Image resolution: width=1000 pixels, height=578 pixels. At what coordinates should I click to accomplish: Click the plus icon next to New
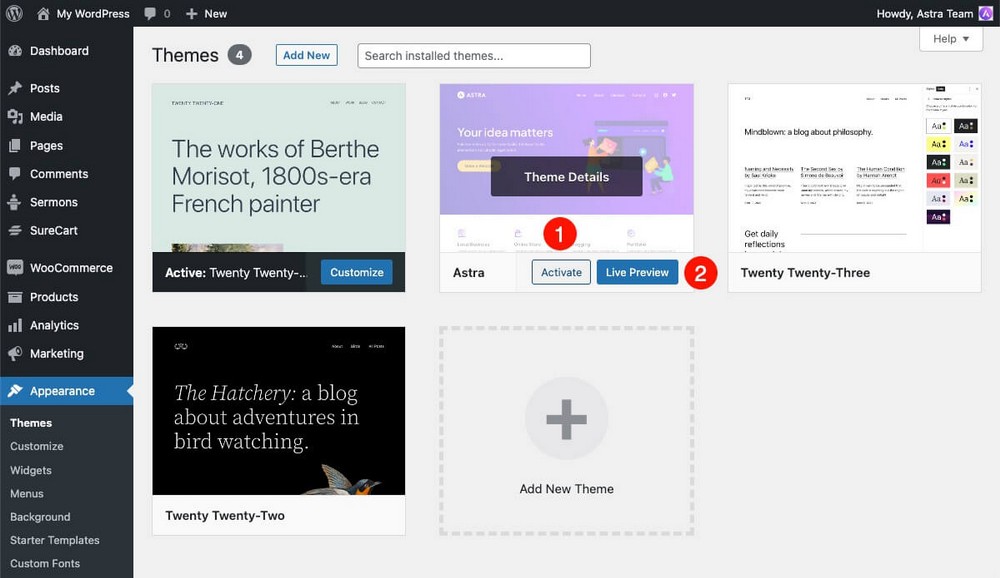191,13
